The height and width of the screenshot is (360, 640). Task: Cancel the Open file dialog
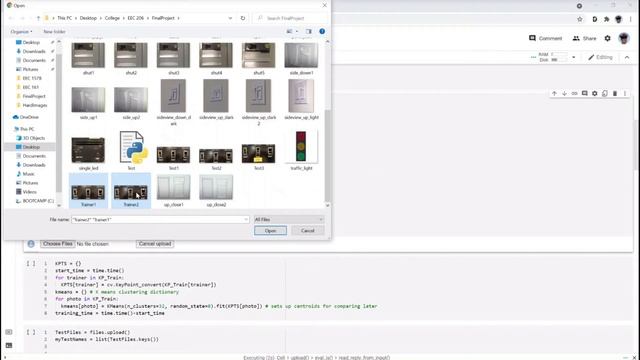click(308, 231)
